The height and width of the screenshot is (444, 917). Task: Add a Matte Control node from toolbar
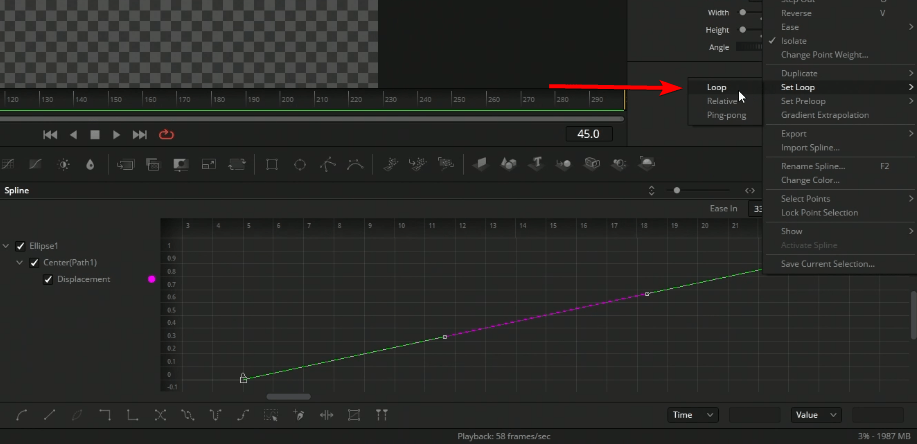[x=181, y=165]
